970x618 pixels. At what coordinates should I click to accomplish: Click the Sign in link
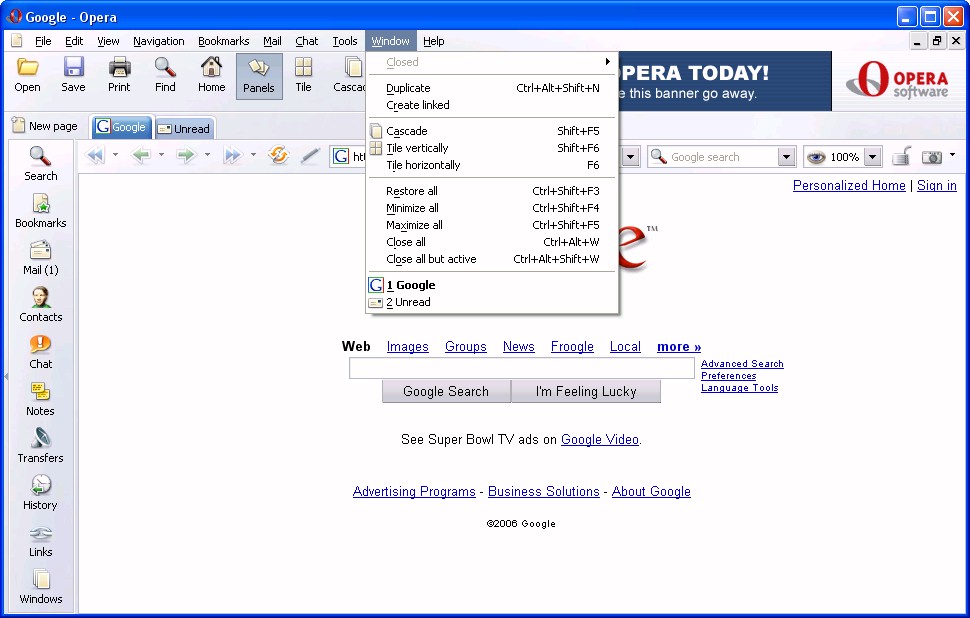937,186
